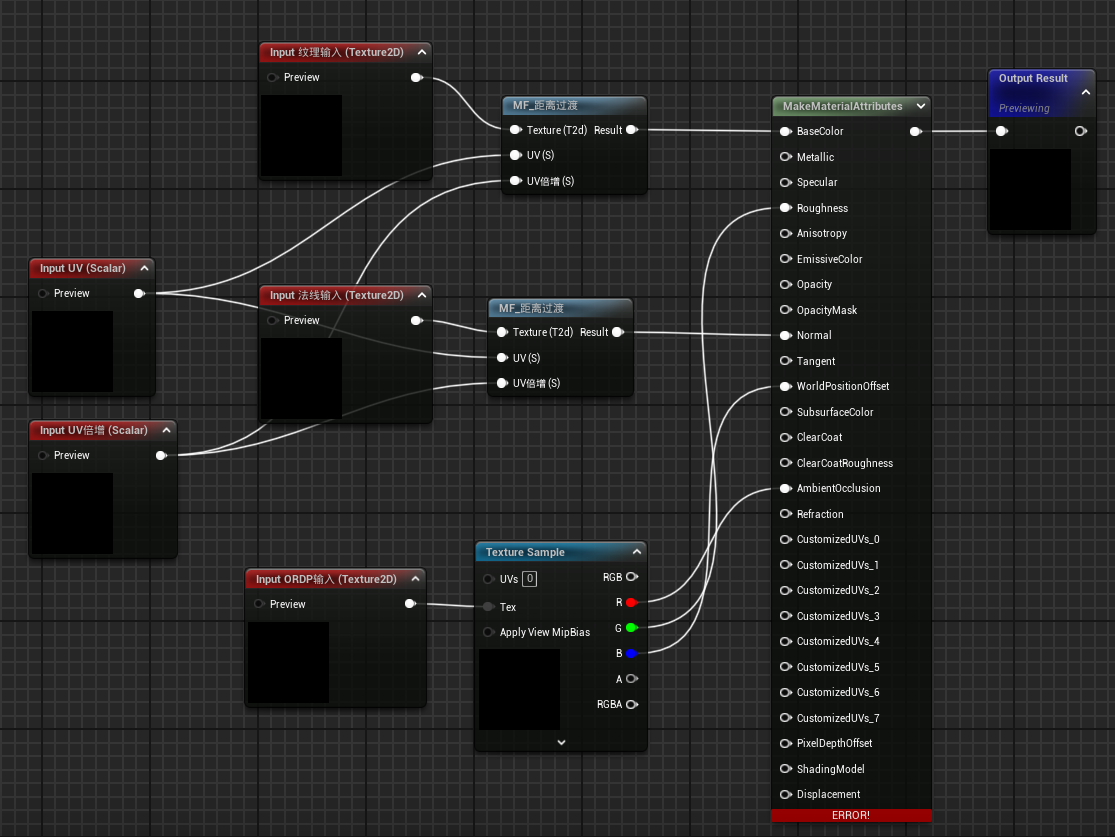Click UV倍增 (S) pin on upper MF_距离过渡
The width and height of the screenshot is (1115, 837).
(516, 181)
